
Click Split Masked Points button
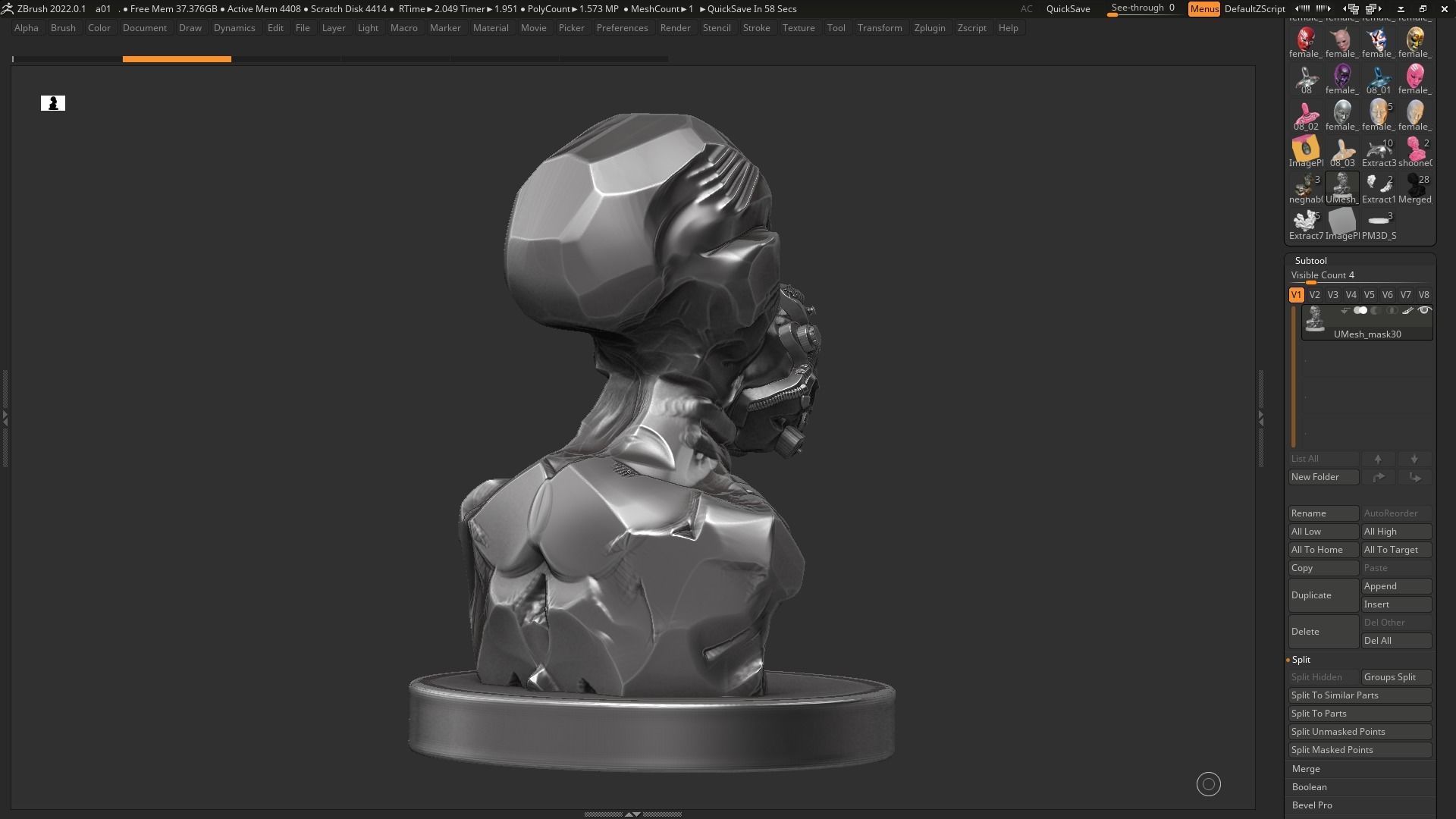(1360, 750)
